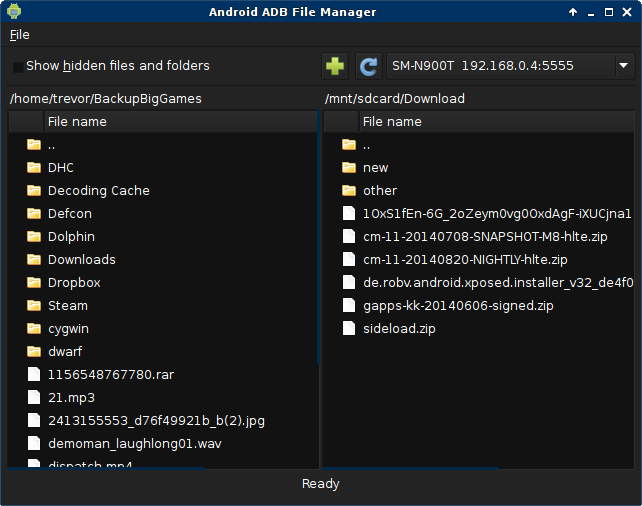This screenshot has height=506, width=642.
Task: Click file icon of gapps-kk-20140606-signed.zip
Action: pos(349,305)
